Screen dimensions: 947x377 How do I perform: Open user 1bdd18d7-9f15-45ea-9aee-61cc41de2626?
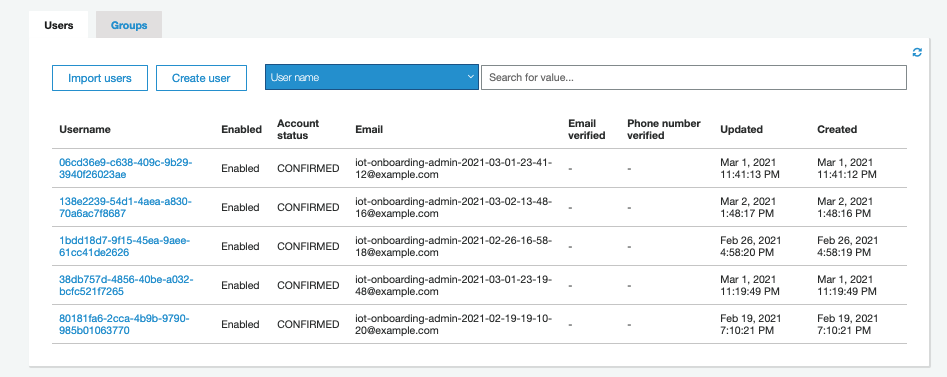click(x=124, y=246)
